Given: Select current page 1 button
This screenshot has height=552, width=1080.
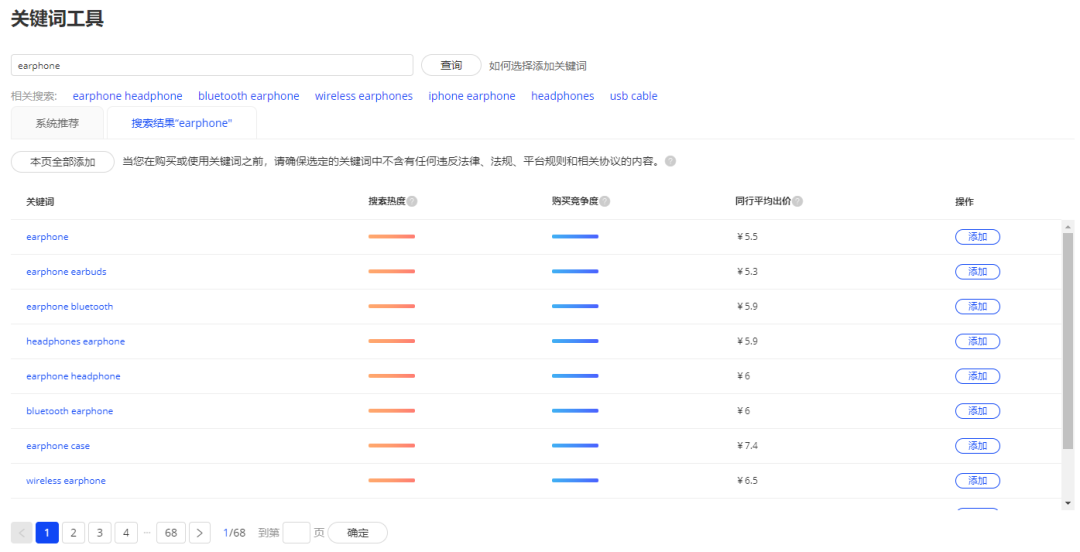Looking at the screenshot, I should (x=47, y=533).
